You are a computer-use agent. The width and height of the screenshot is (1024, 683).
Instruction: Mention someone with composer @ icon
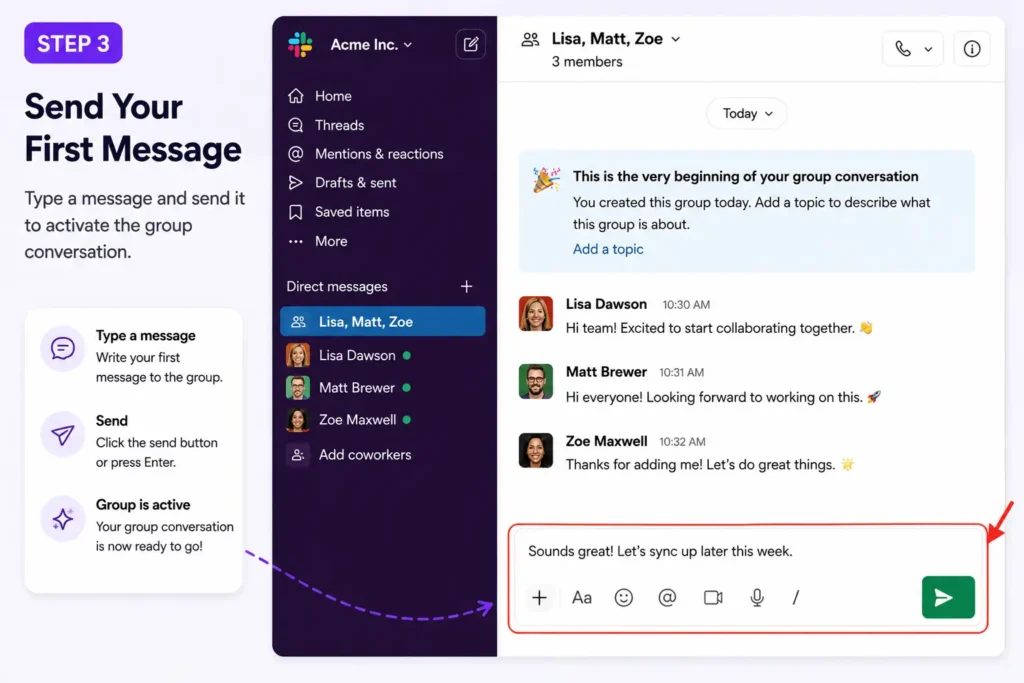pos(667,597)
